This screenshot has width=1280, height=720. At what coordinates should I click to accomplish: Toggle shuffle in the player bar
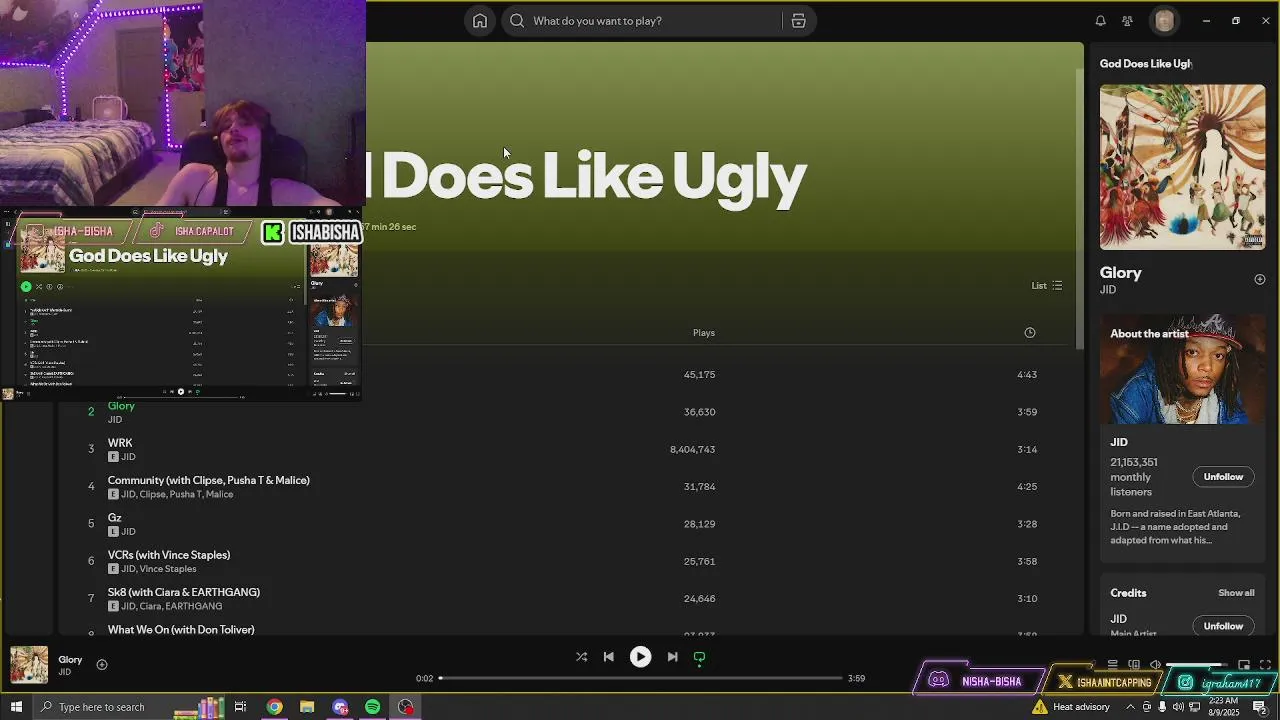[581, 657]
